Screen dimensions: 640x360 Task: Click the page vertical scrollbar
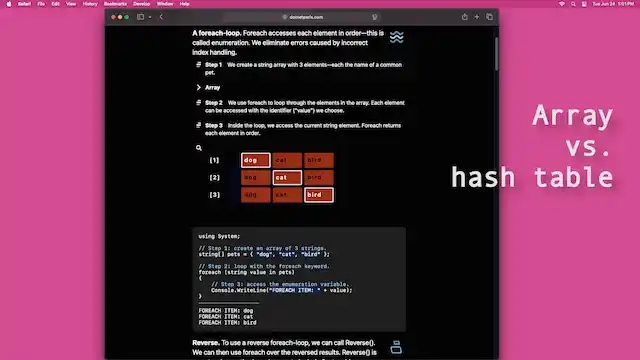(496, 54)
